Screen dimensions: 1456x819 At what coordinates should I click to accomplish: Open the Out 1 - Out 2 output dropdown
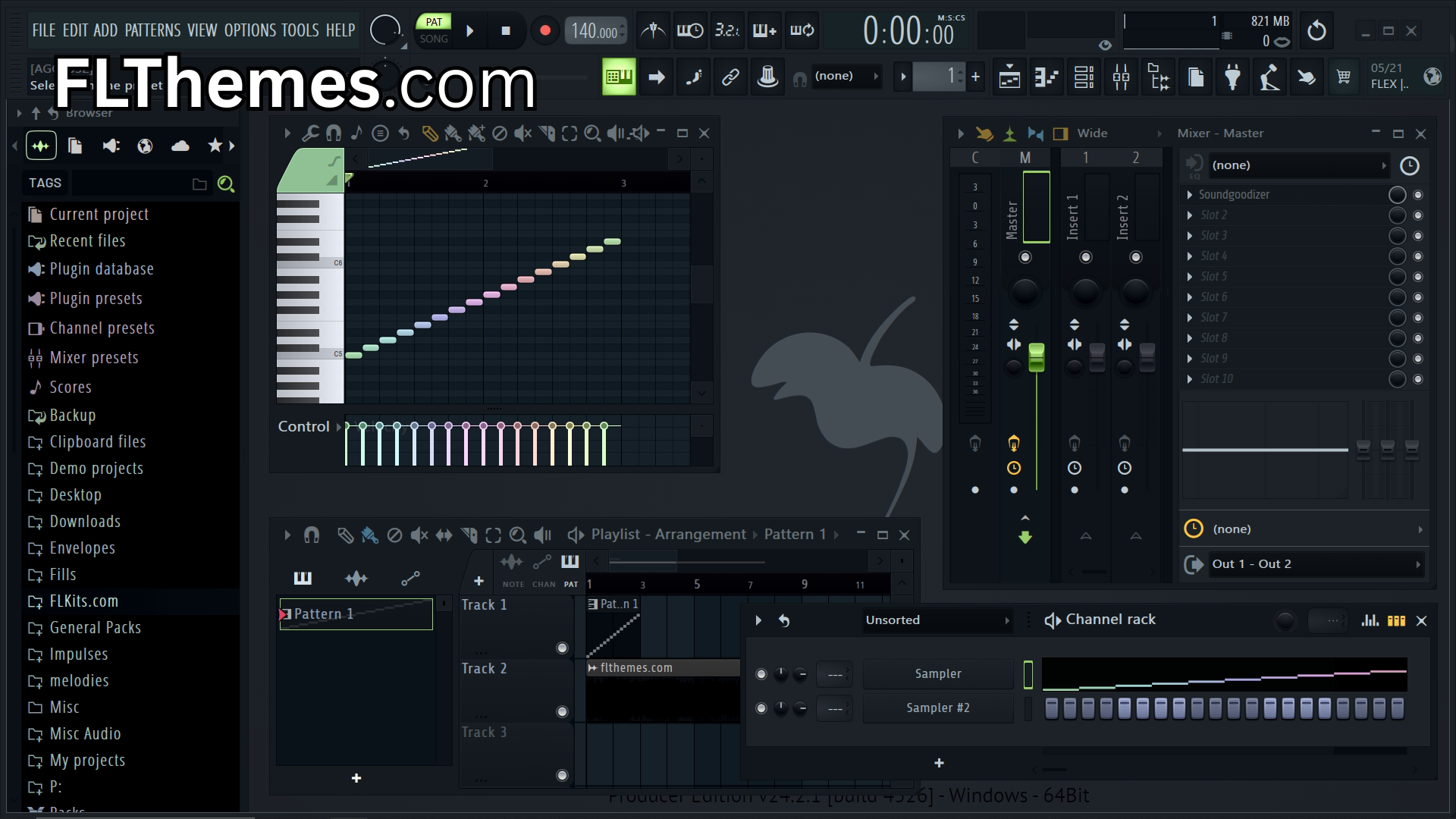pos(1315,564)
